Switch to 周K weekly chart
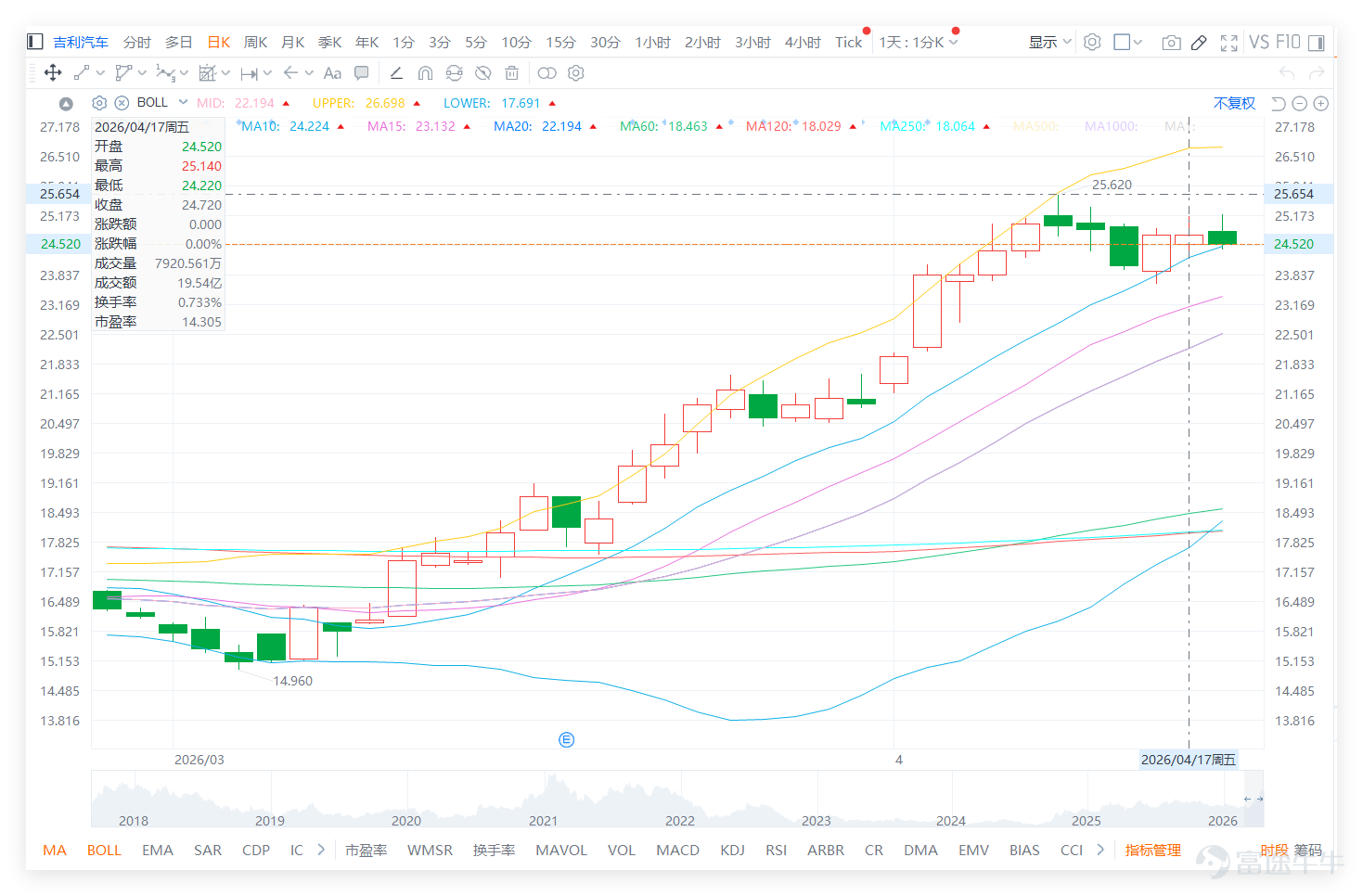 [255, 42]
